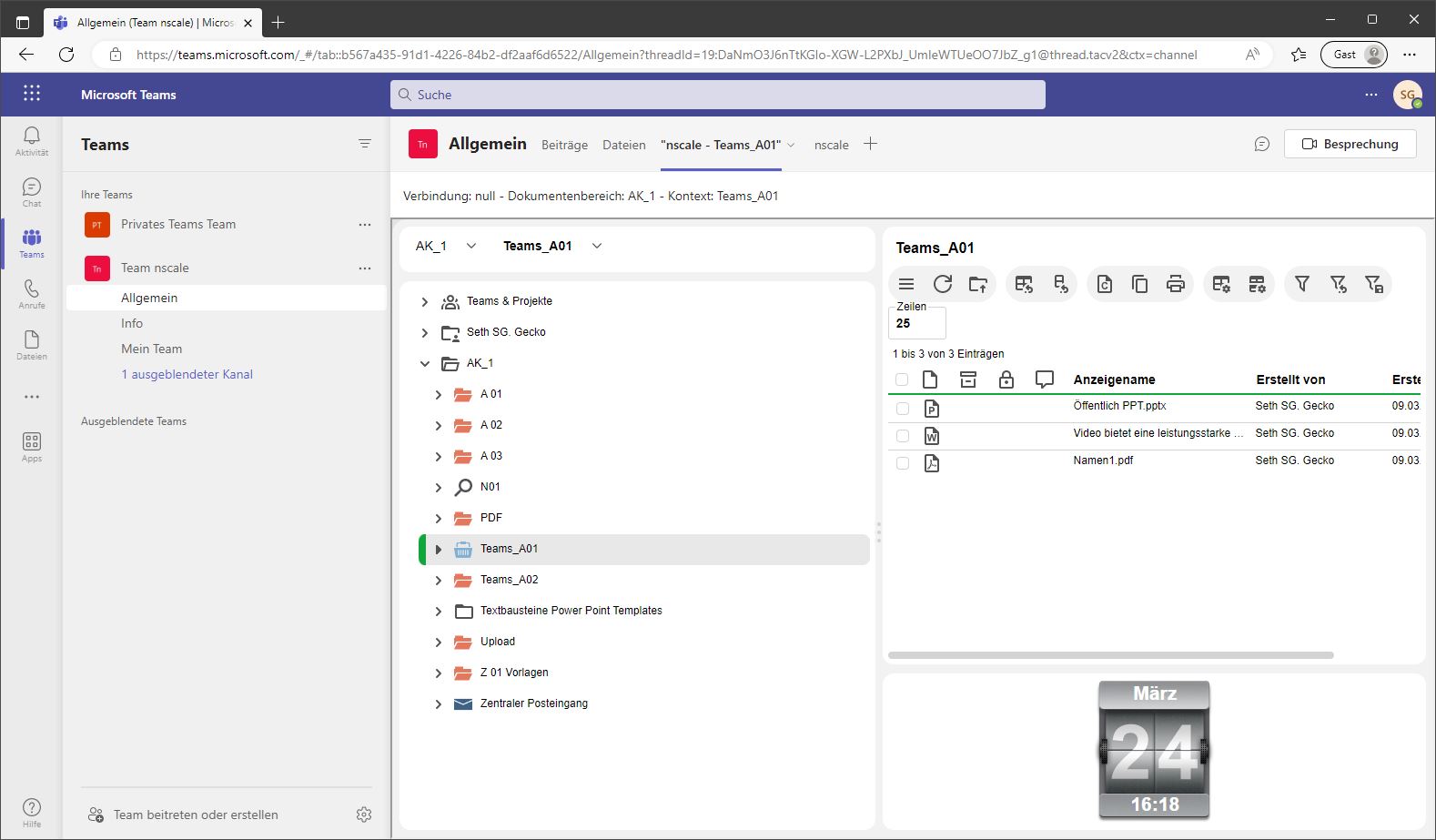
Task: Open Aktivität in Teams sidebar
Action: click(32, 141)
